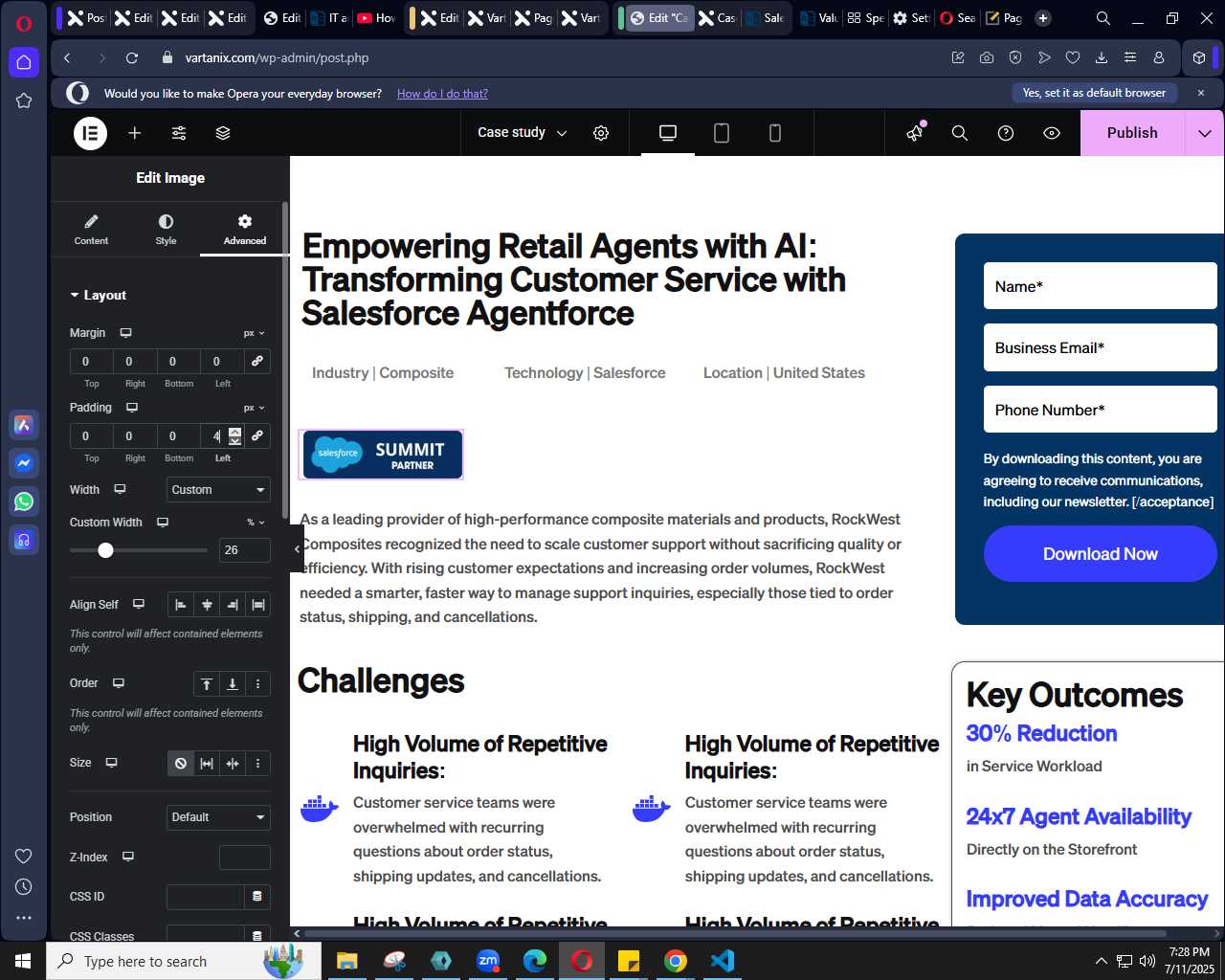Set Align Self to stretch
The height and width of the screenshot is (980, 1225).
click(x=258, y=604)
